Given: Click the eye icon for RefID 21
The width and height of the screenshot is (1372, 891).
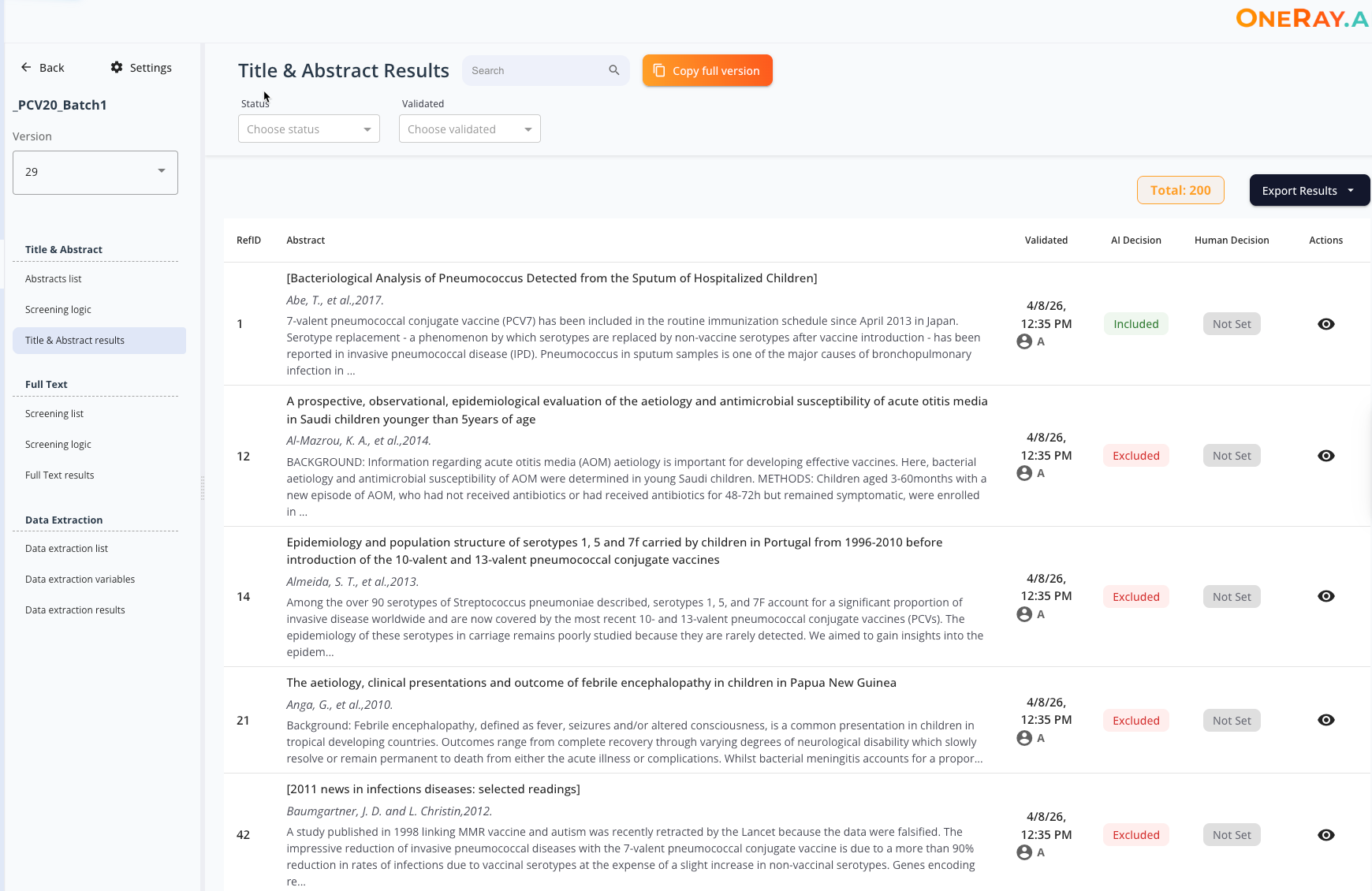Looking at the screenshot, I should coord(1326,720).
